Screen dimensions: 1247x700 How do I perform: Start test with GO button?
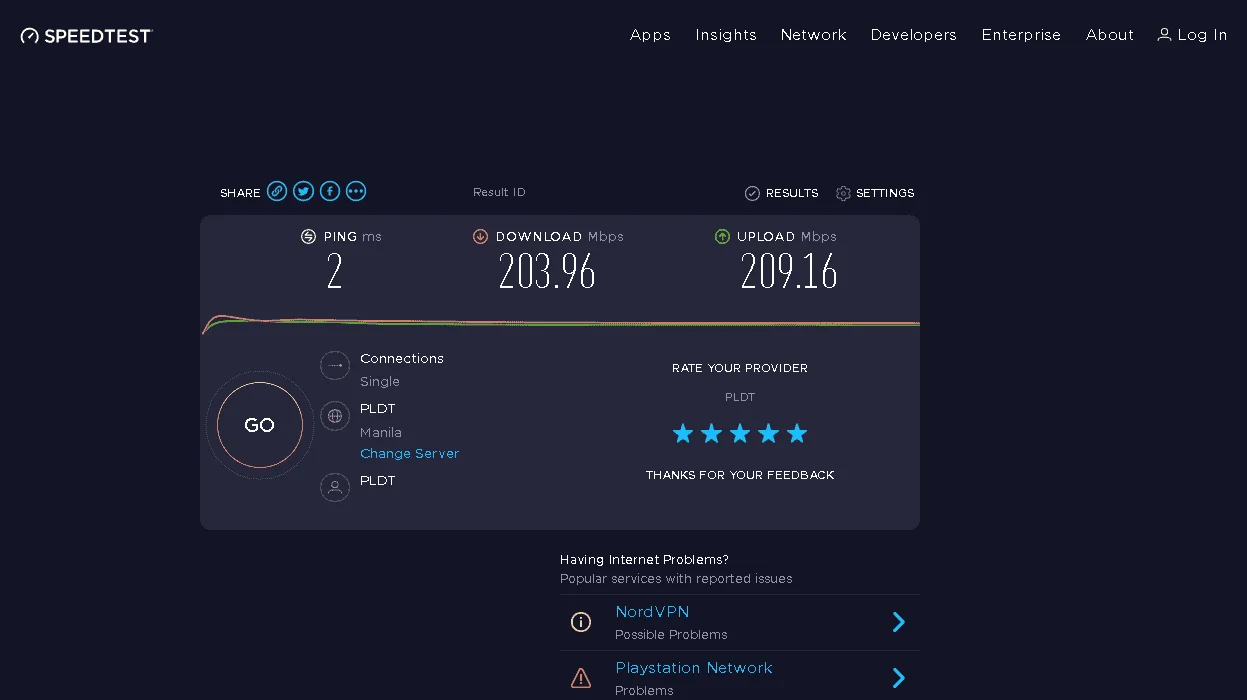click(260, 425)
